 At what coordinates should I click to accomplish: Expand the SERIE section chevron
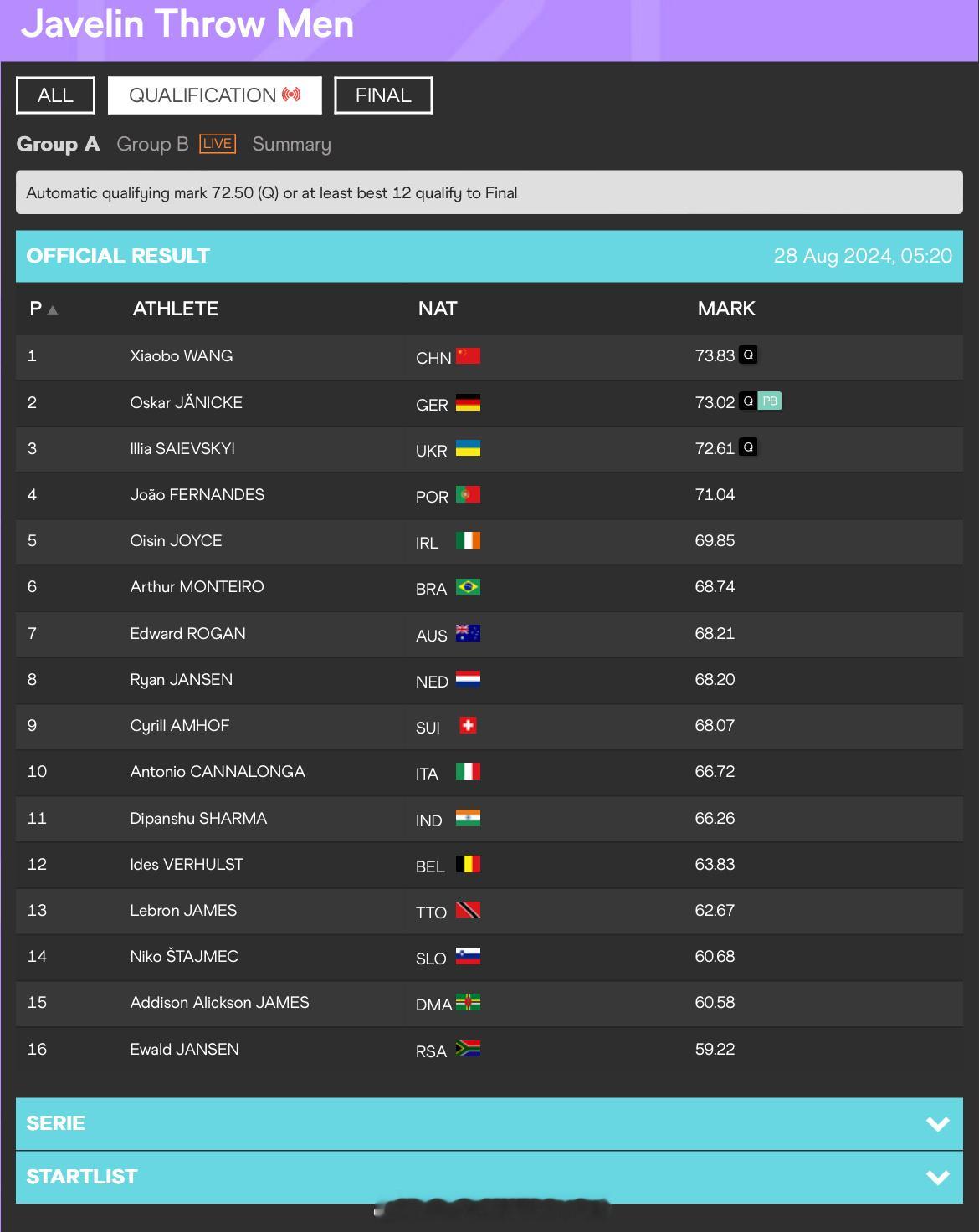(938, 1123)
